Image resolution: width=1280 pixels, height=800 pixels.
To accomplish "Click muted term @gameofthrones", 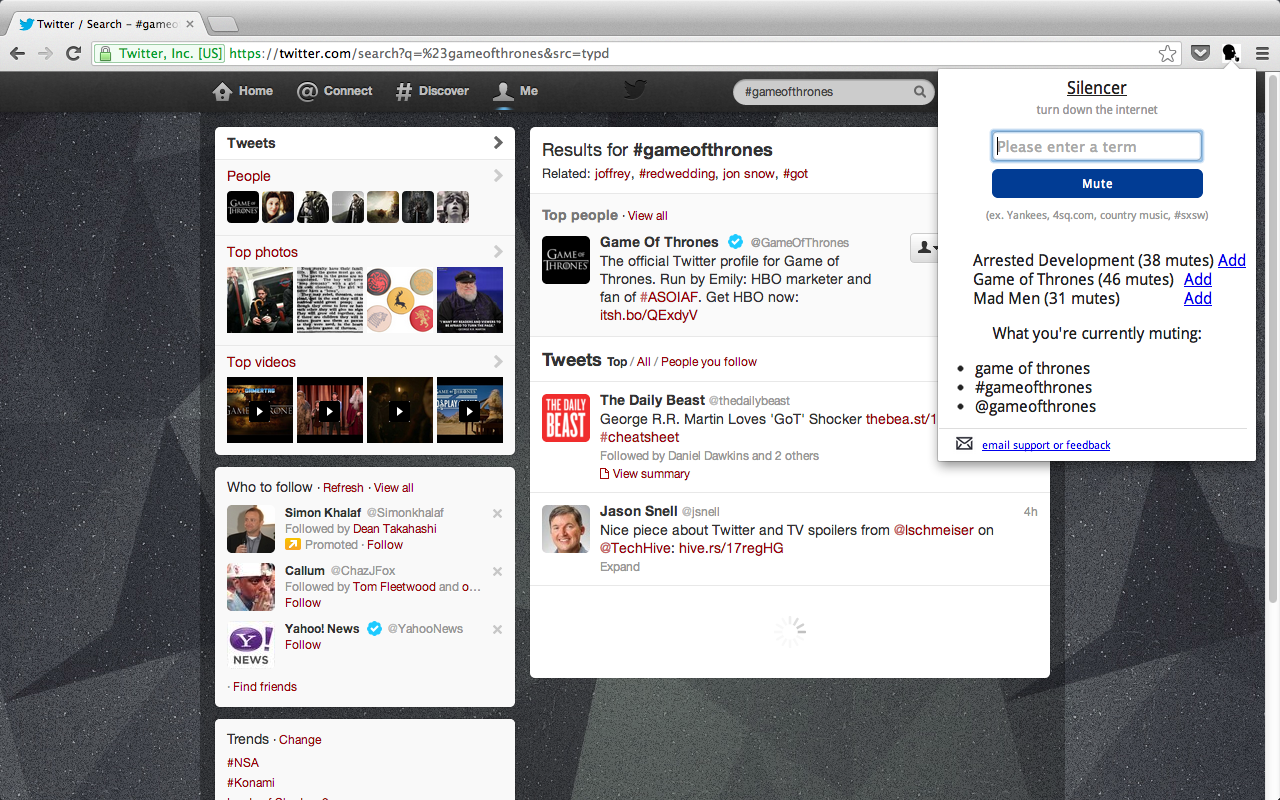I will click(x=1035, y=407).
